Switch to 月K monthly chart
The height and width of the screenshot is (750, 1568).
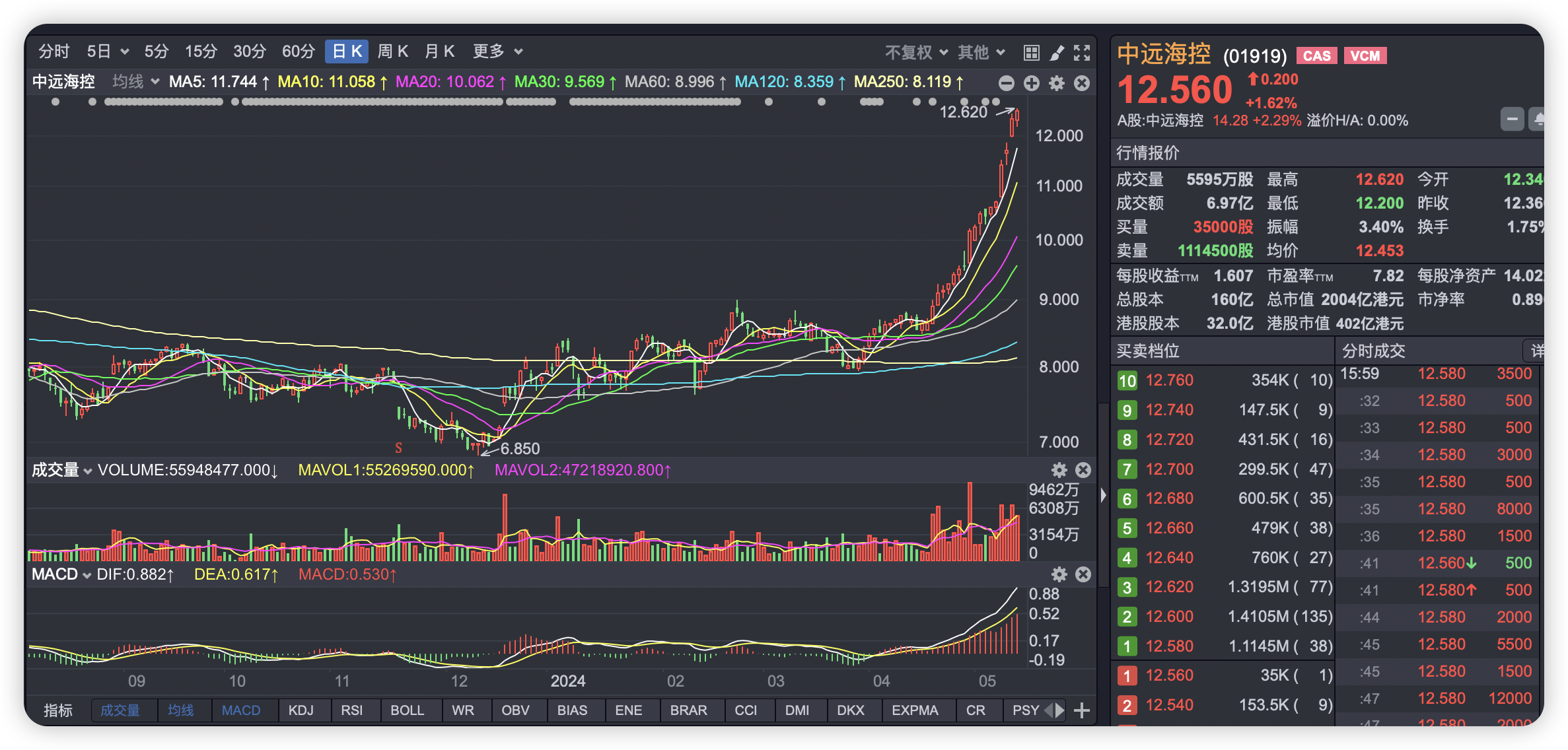(440, 51)
